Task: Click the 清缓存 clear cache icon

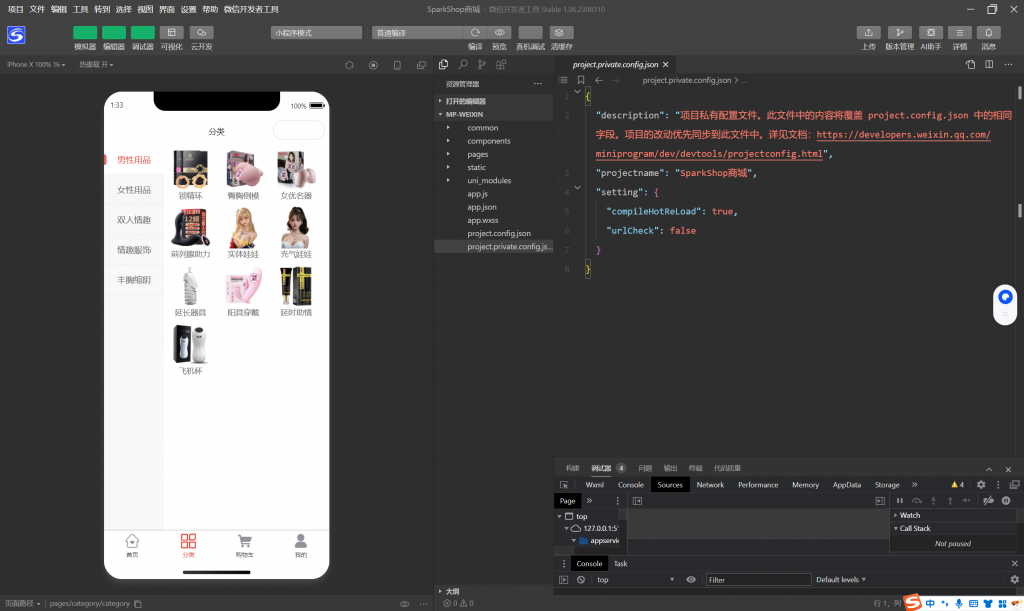Action: pos(561,33)
